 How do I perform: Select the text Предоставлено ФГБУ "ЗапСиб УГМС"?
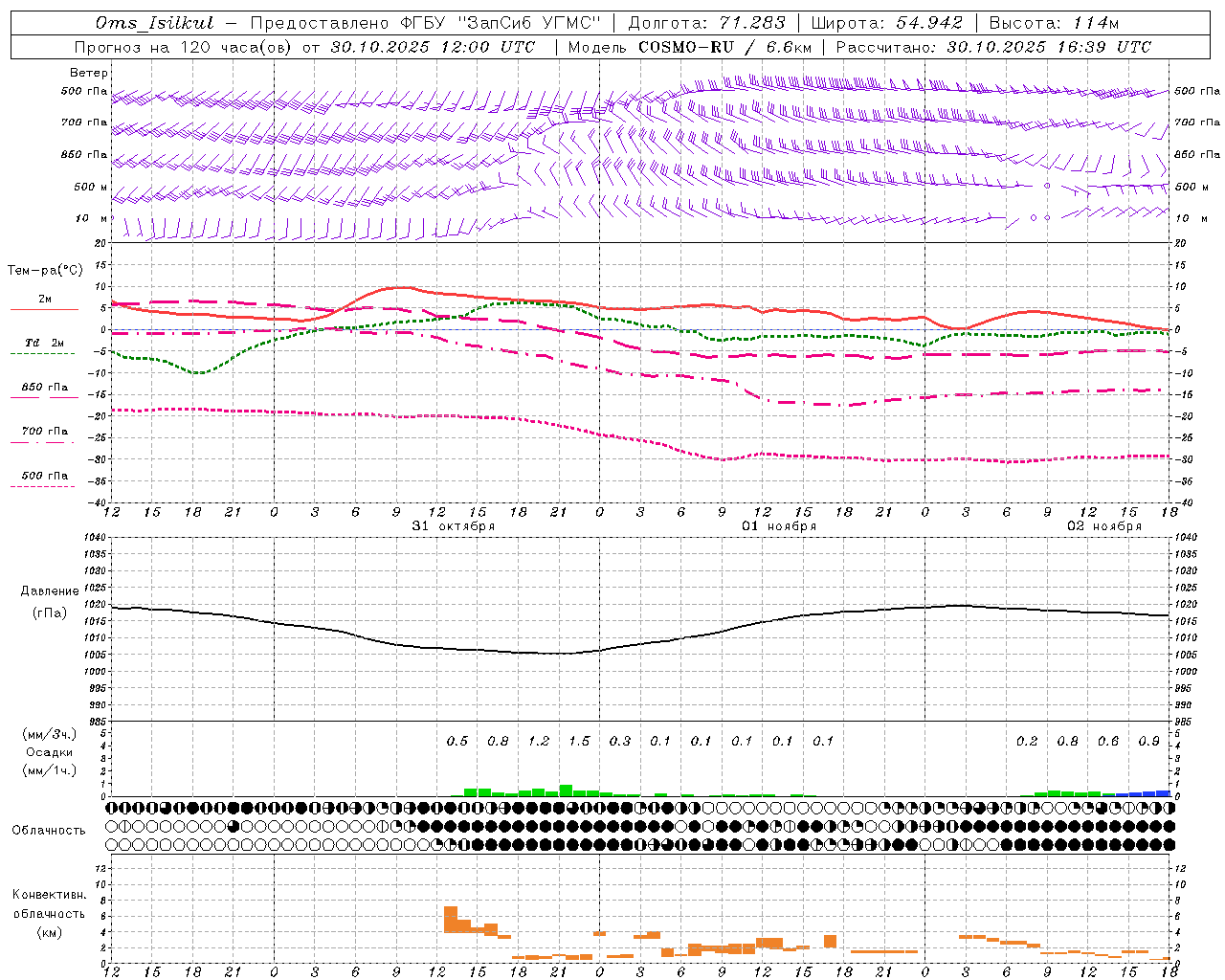(x=425, y=23)
